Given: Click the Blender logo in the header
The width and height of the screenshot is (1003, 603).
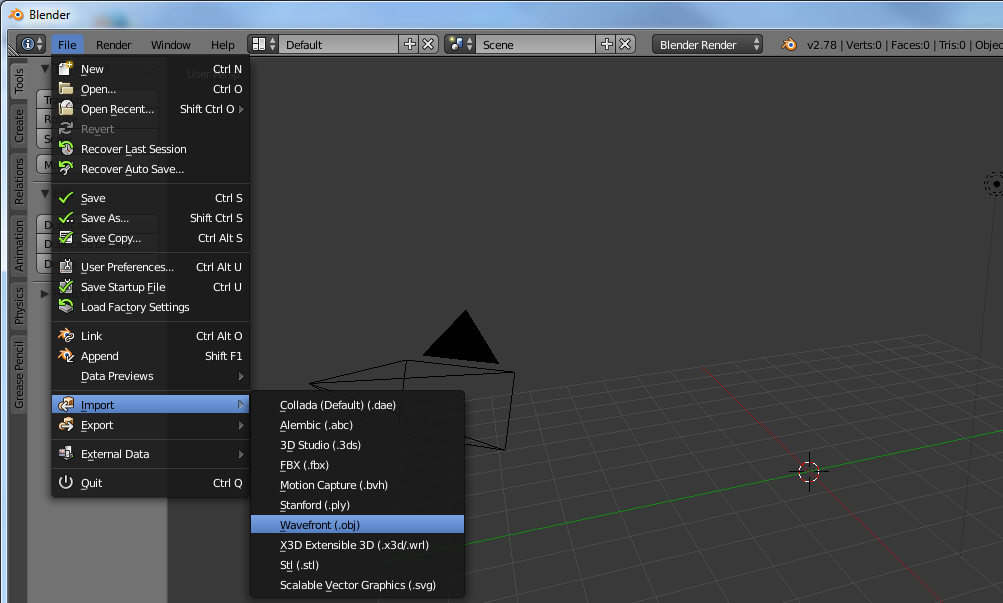Looking at the screenshot, I should 789,45.
